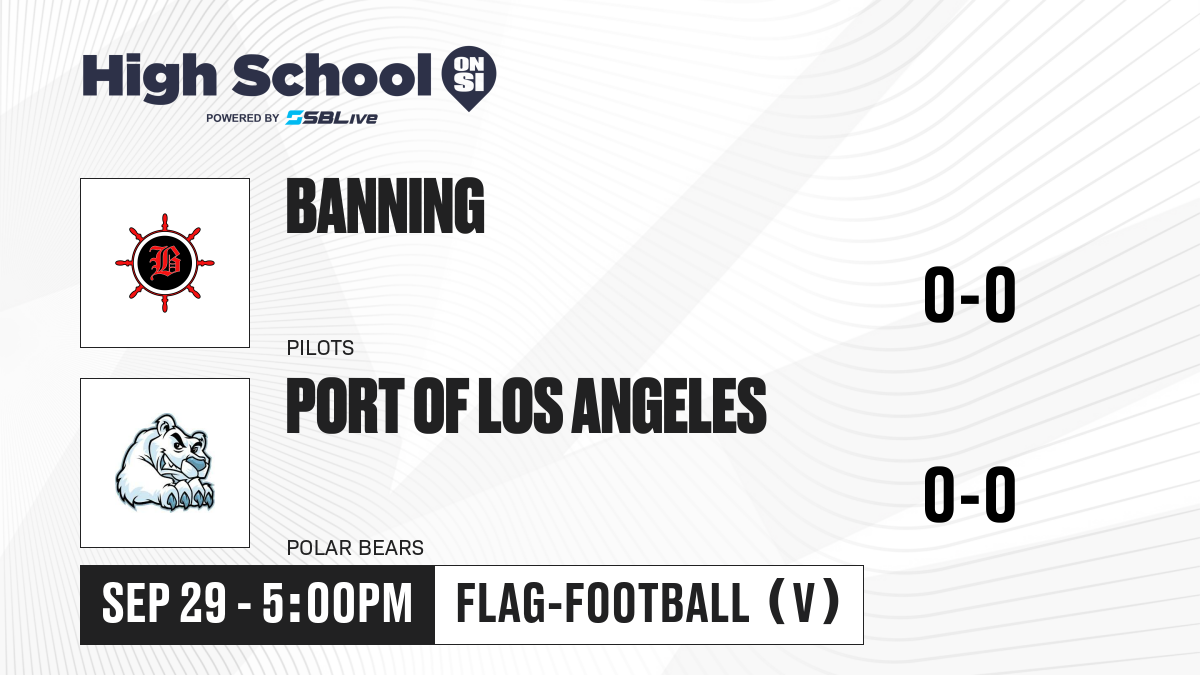Image resolution: width=1200 pixels, height=675 pixels.
Task: Click the PORT OF LOS ANGELES team name
Action: [526, 406]
